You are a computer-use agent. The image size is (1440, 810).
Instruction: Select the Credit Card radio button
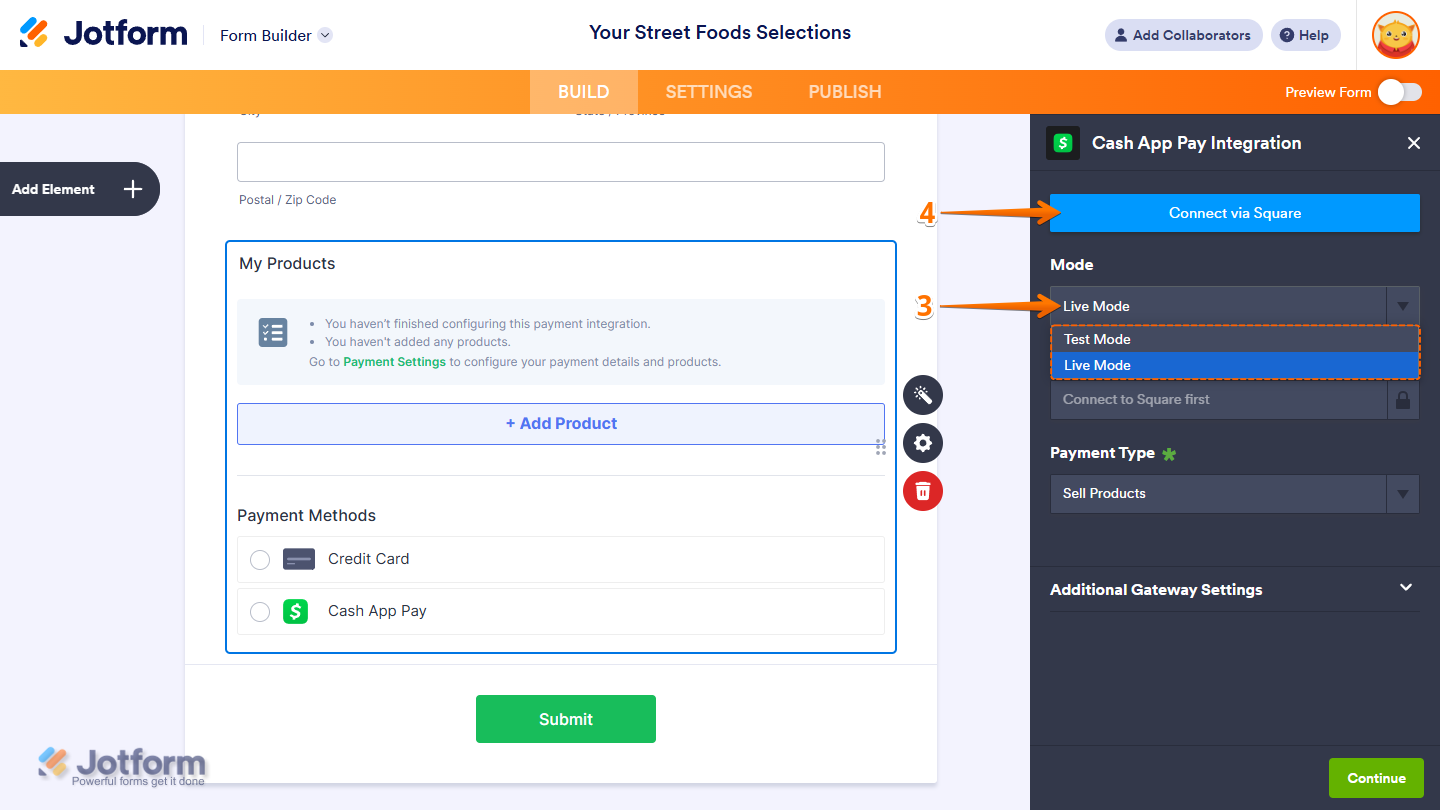click(x=260, y=559)
